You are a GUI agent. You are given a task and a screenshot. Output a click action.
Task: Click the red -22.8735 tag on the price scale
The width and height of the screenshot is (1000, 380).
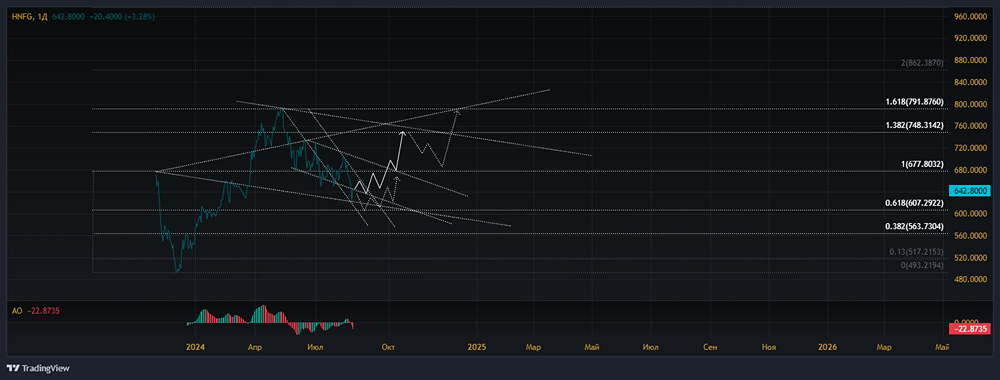[x=969, y=329]
